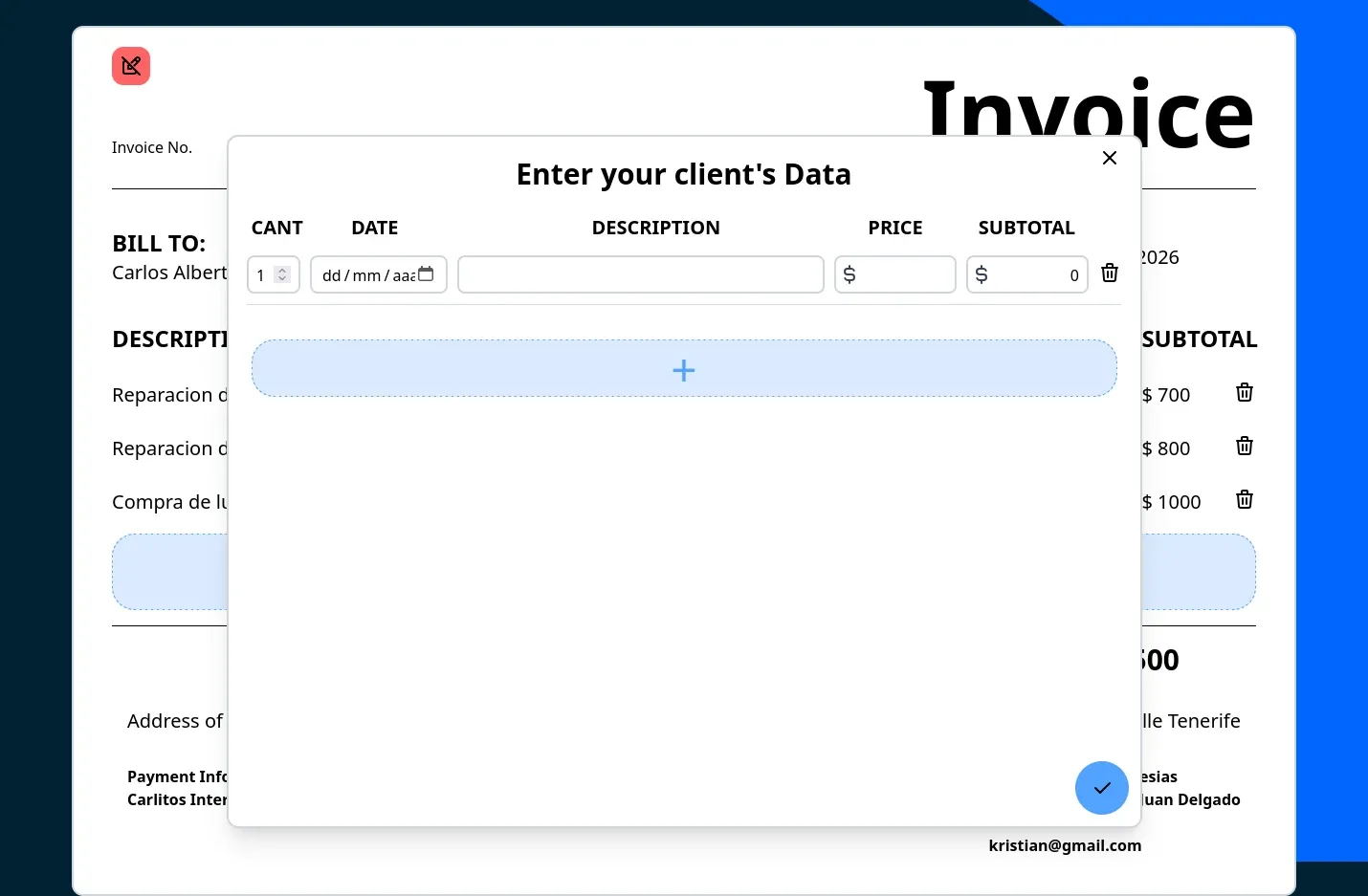Increase CANT quantity with up arrow
Image resolution: width=1368 pixels, height=896 pixels.
(282, 270)
